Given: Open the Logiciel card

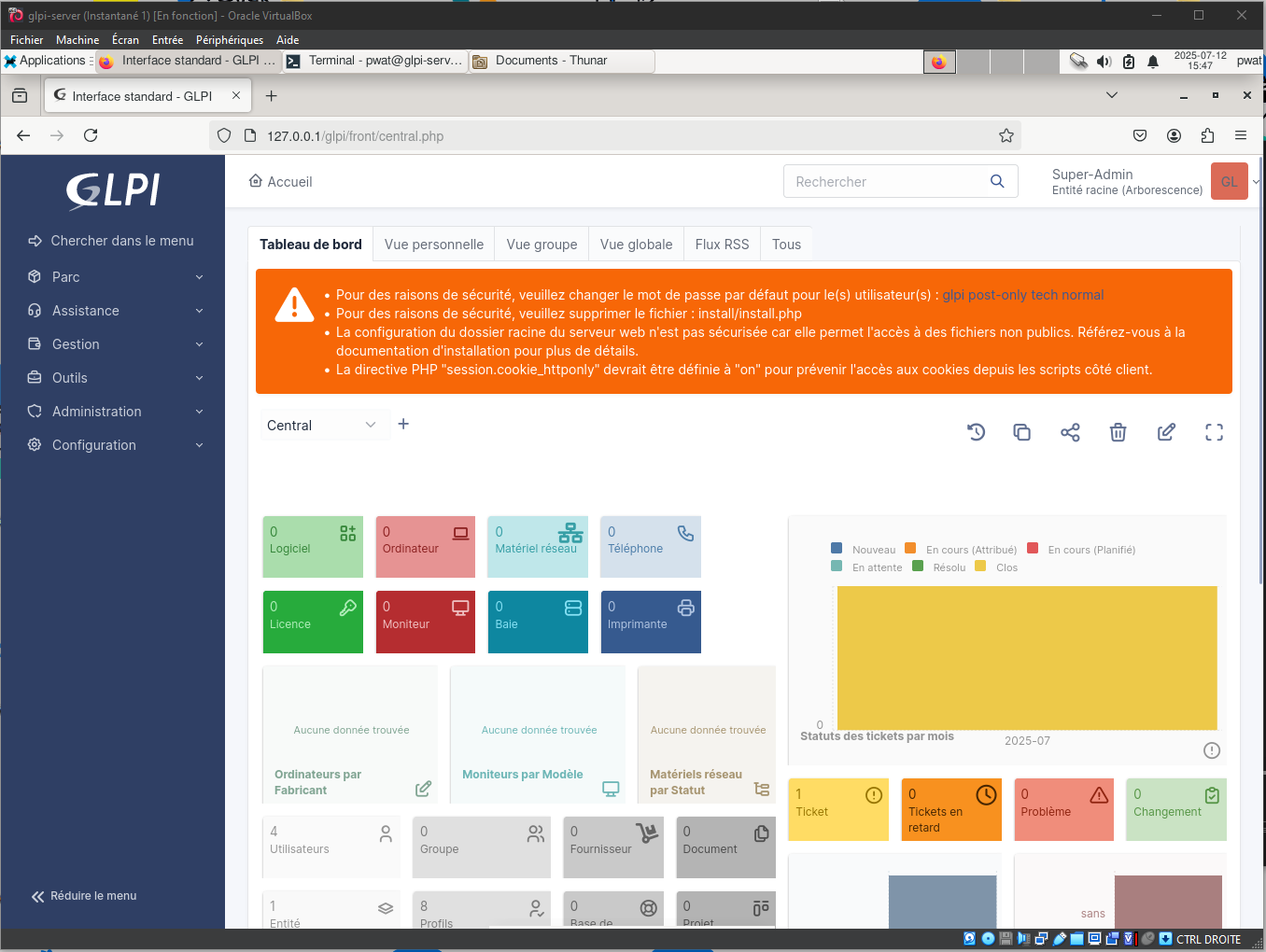Looking at the screenshot, I should (x=313, y=547).
